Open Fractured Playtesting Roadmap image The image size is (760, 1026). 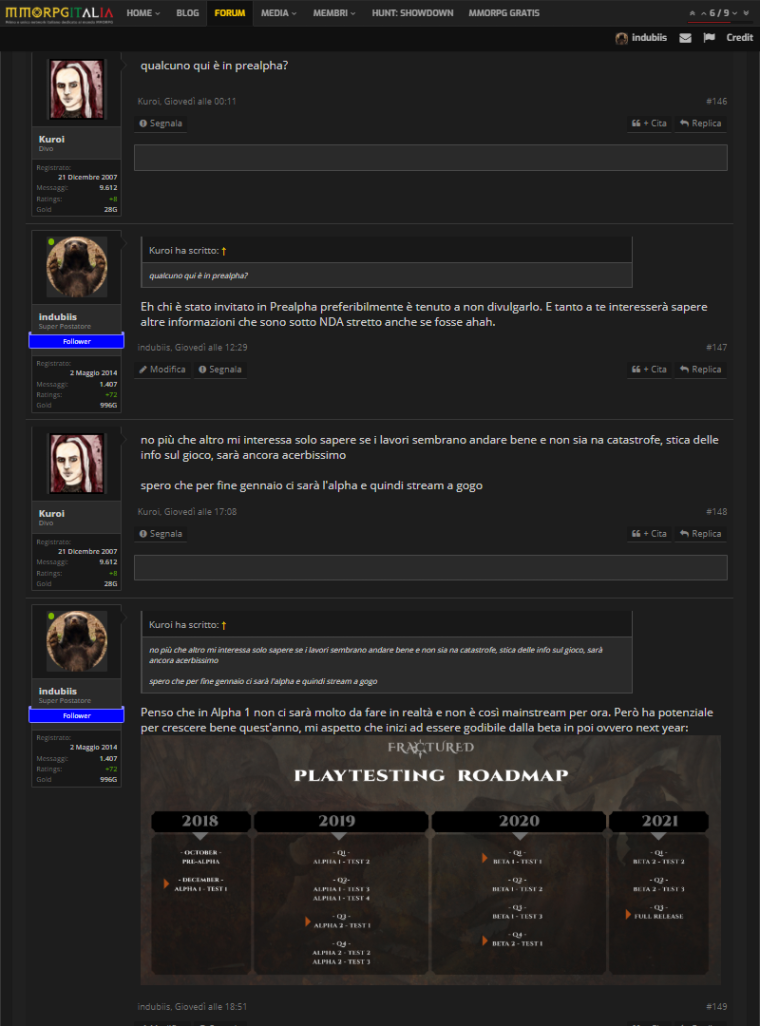pyautogui.click(x=431, y=860)
